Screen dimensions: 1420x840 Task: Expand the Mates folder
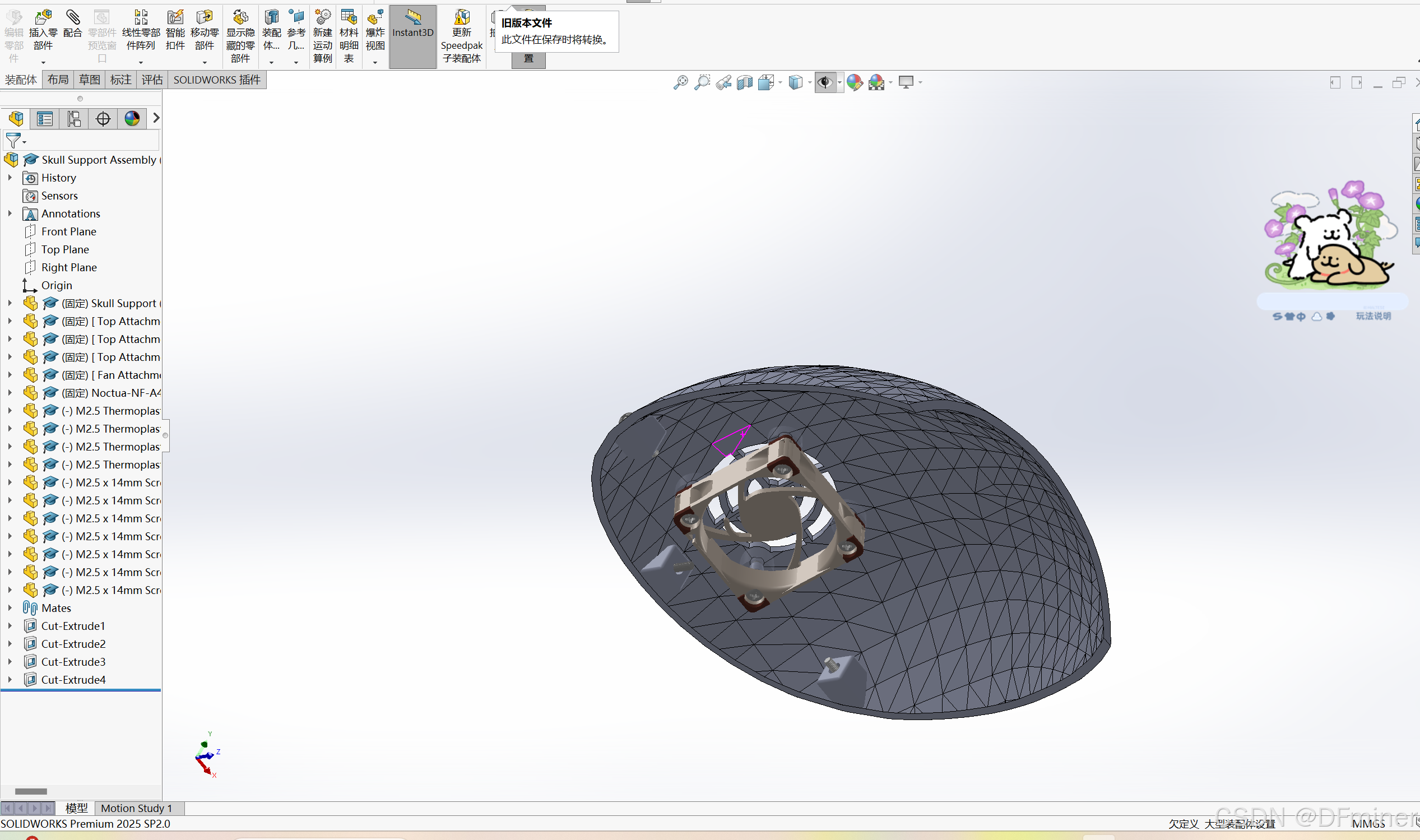click(10, 608)
